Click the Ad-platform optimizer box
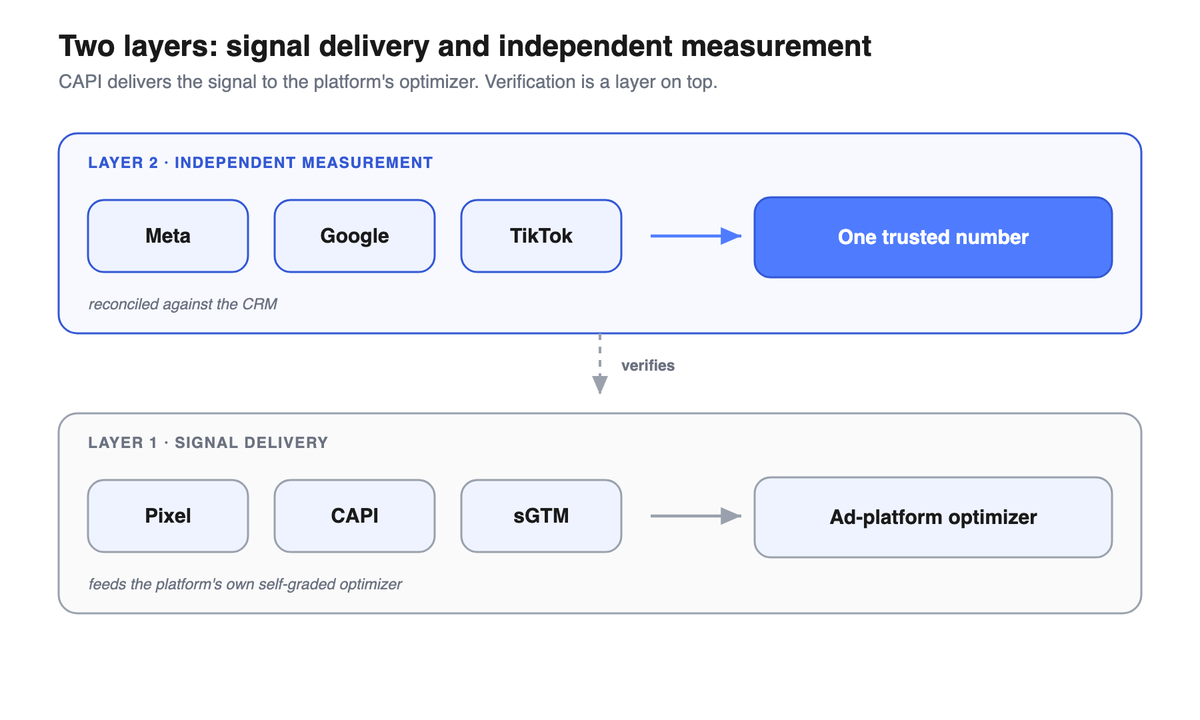Viewport: 1200px width, 720px height. (933, 517)
